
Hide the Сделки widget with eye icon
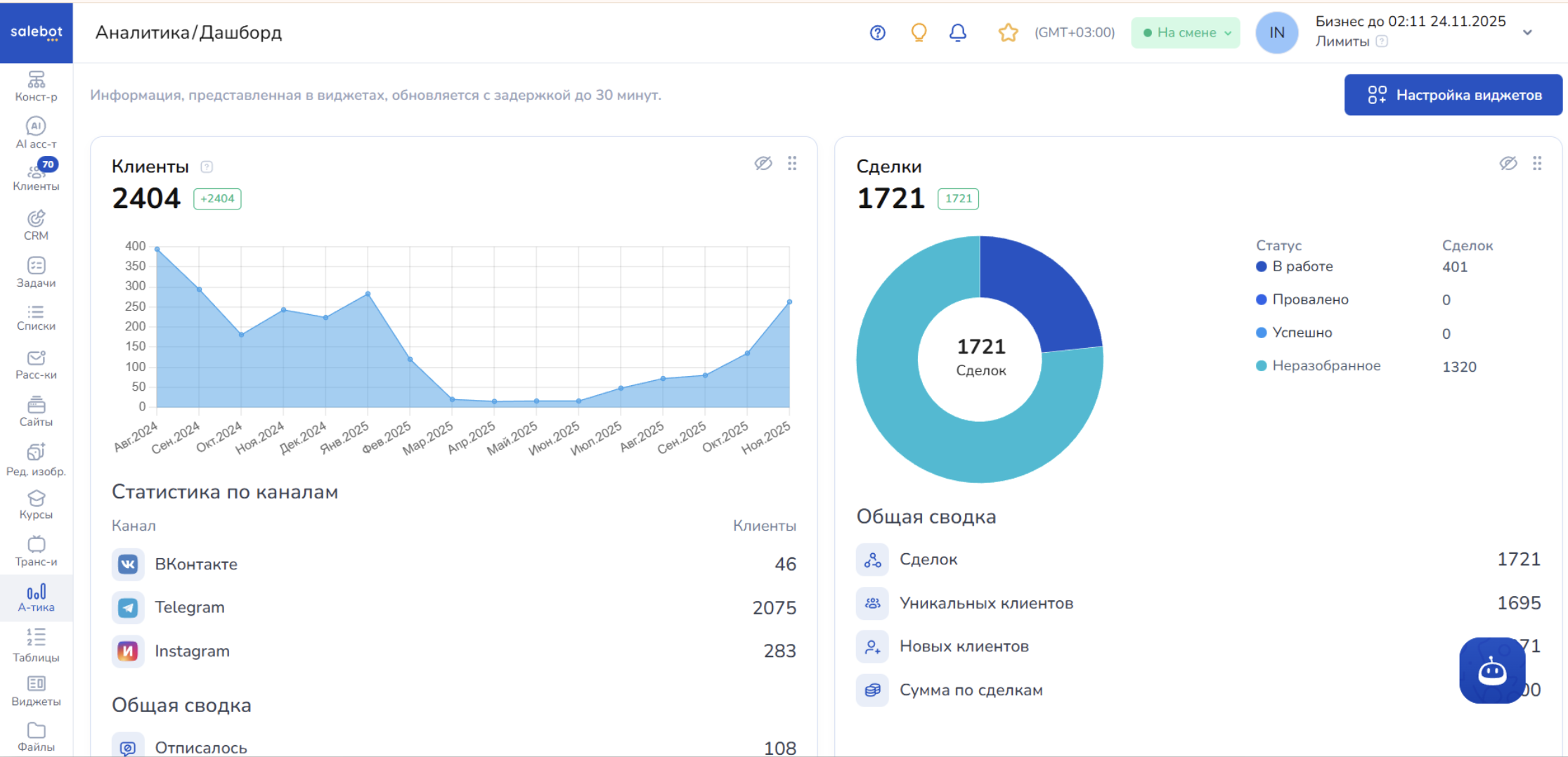pos(1508,164)
